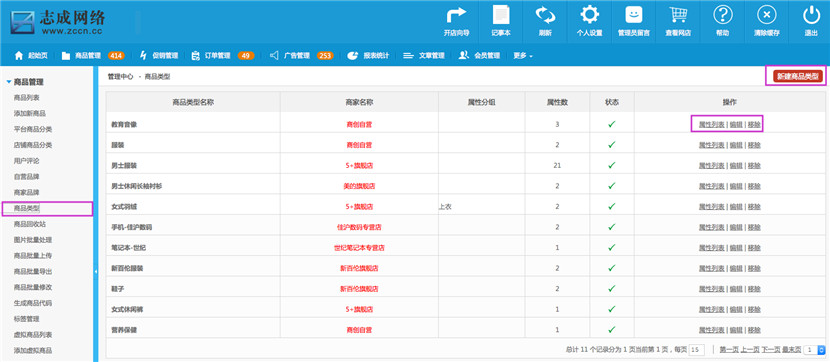
Task: Open 图片批量处理 in sidebar
Action: coord(33,240)
